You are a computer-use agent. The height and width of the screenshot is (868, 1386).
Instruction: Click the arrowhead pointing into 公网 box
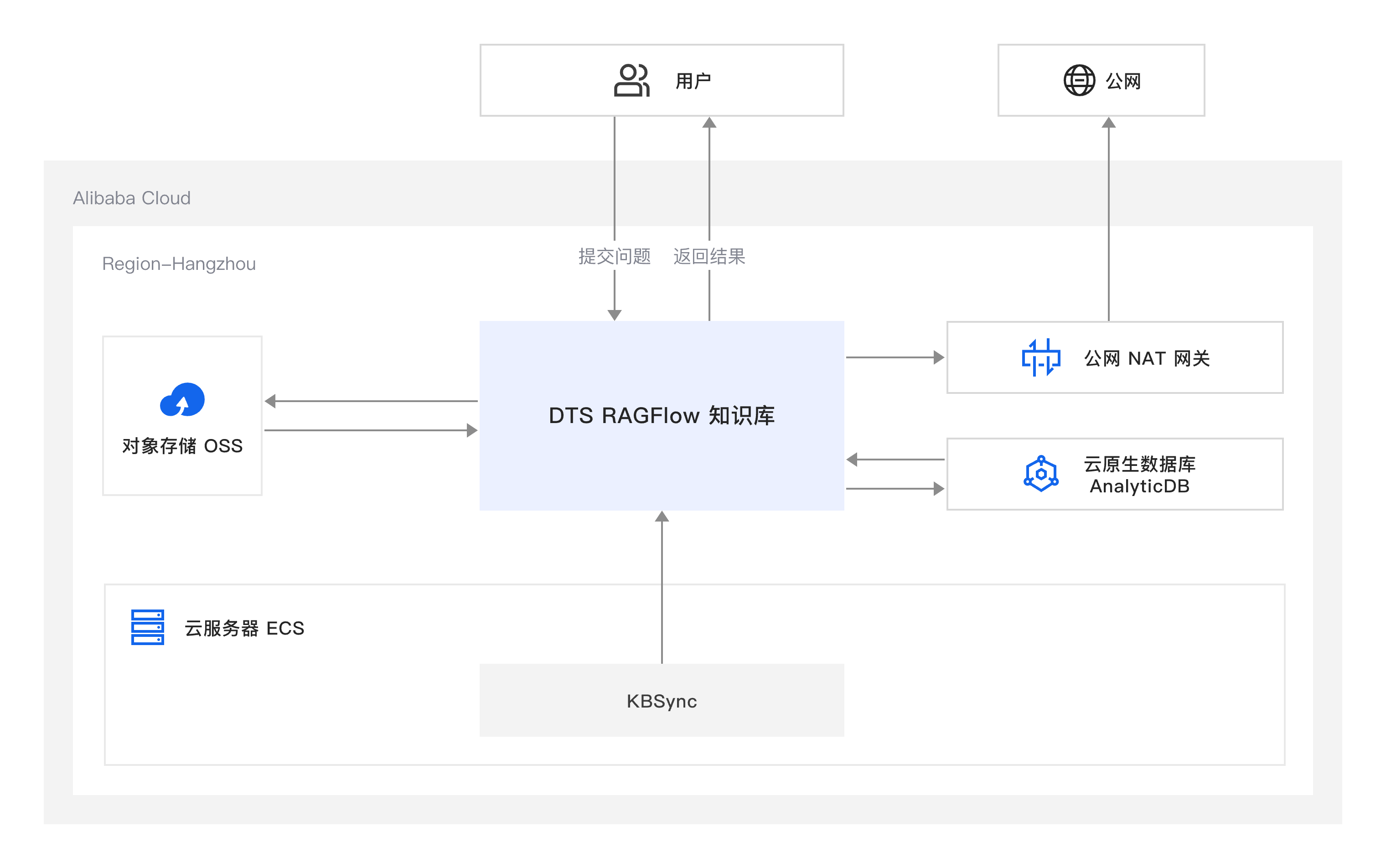coord(1109,123)
